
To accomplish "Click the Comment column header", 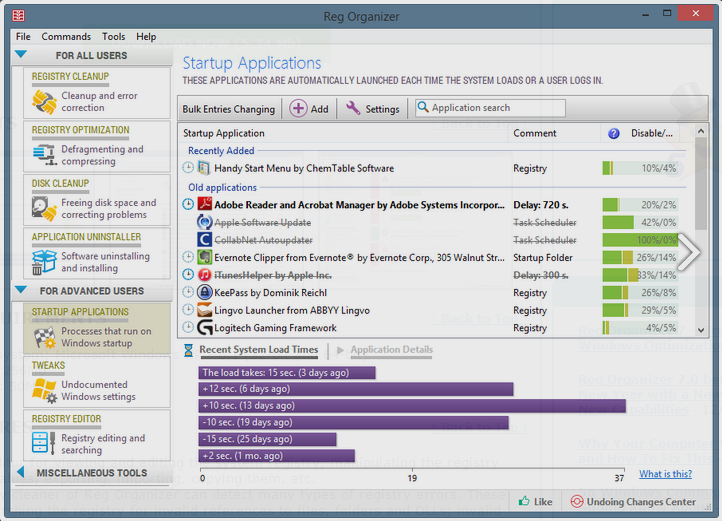I will point(535,133).
